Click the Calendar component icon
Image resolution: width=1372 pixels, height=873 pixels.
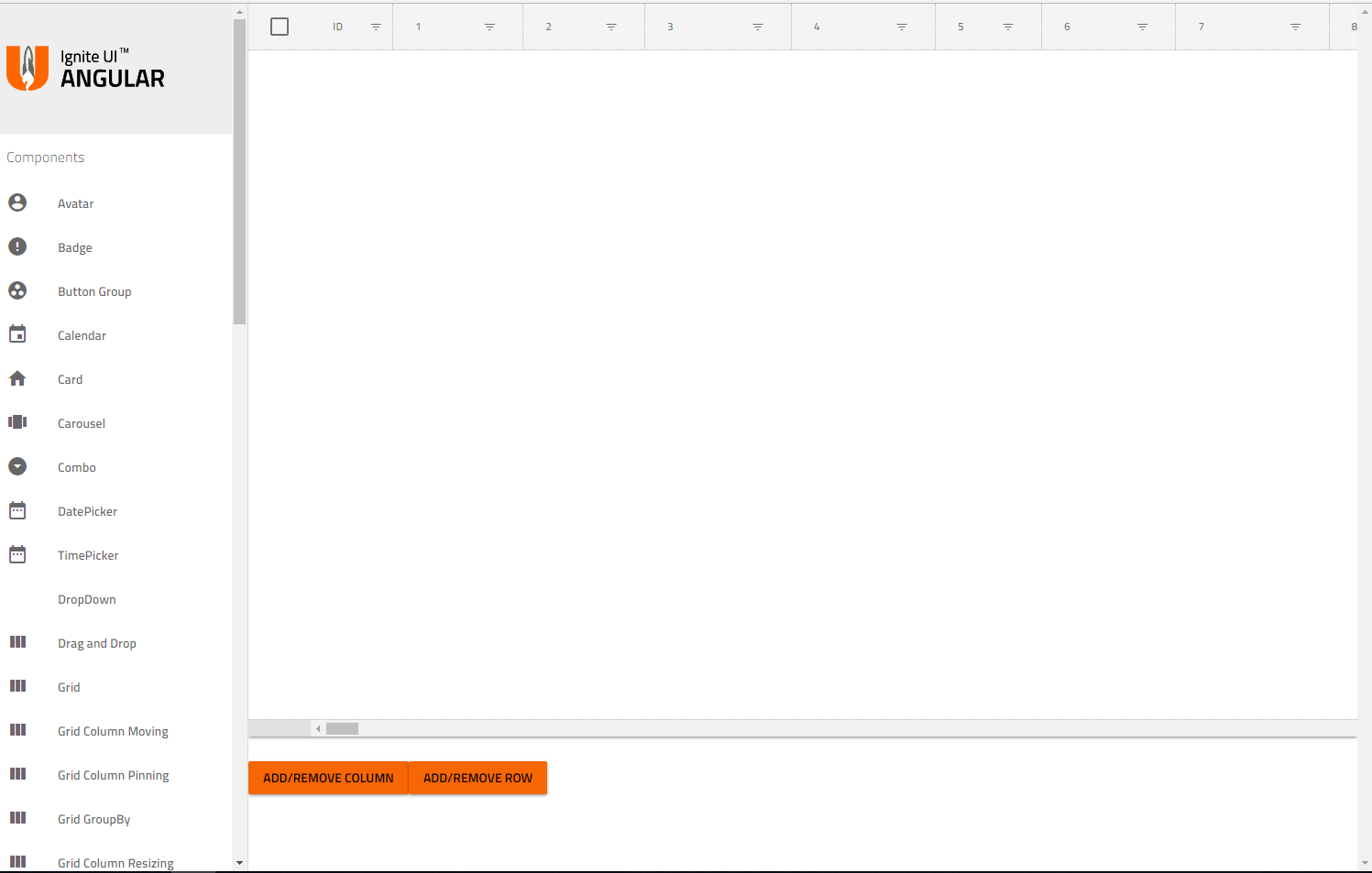17,334
